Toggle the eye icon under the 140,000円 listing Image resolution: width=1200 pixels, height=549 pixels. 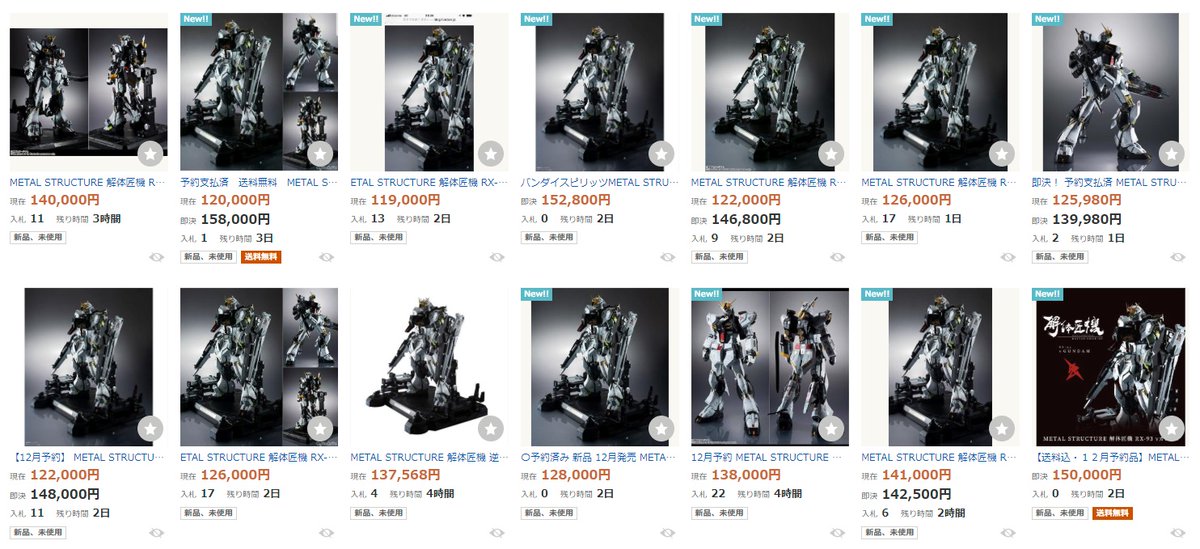pyautogui.click(x=156, y=257)
